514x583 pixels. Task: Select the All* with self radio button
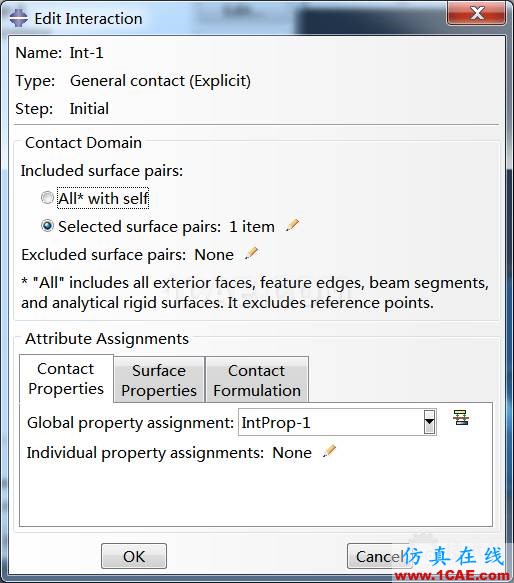[47, 198]
